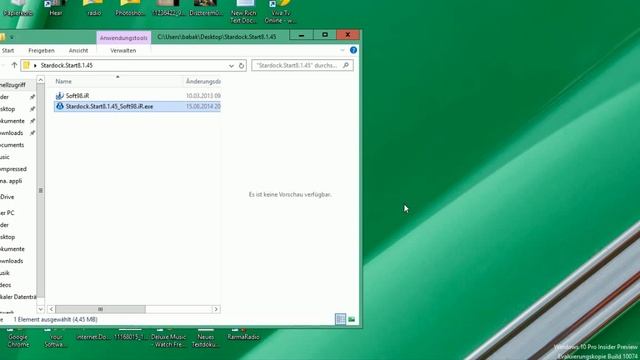This screenshot has height=360, width=640.
Task: Open the Ansicht ribbon tab
Action: coord(78,51)
